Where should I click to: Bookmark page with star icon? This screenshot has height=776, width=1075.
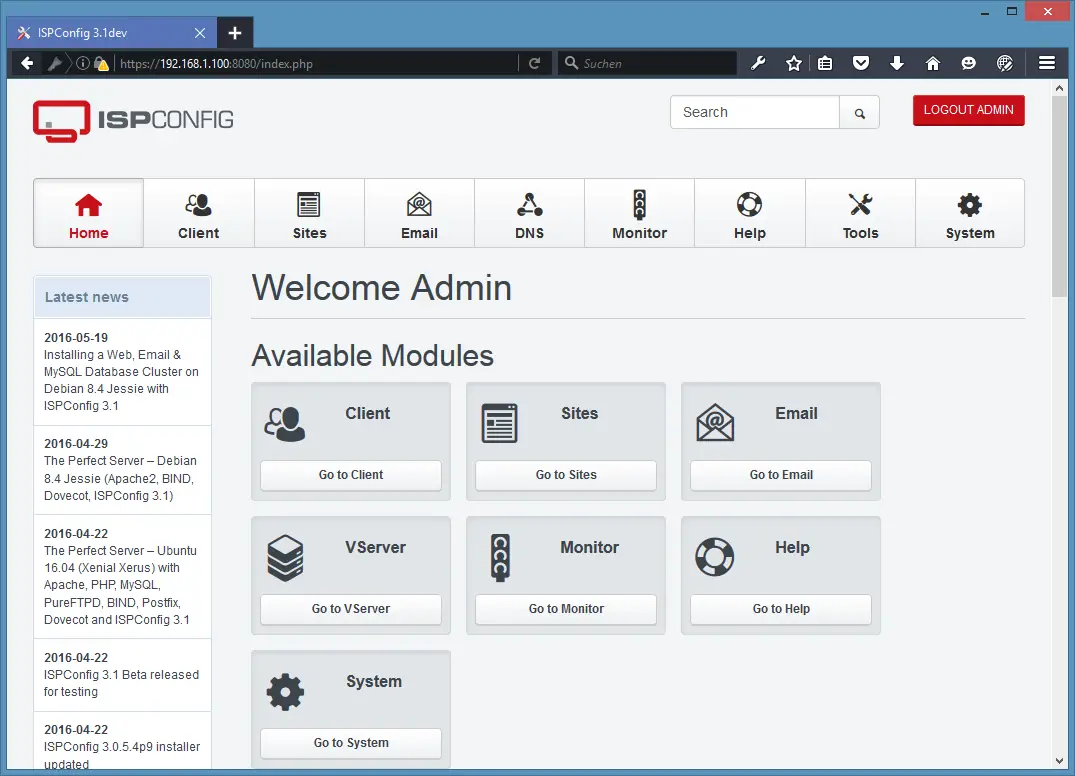coord(794,64)
